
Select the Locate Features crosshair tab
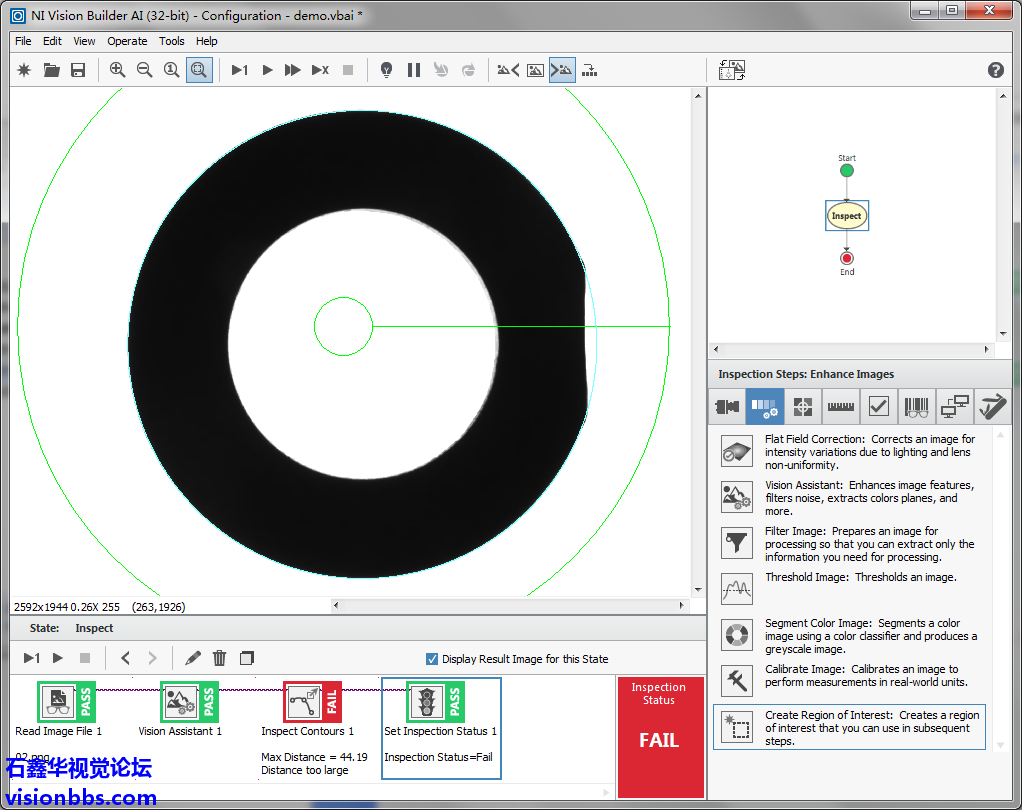point(802,407)
